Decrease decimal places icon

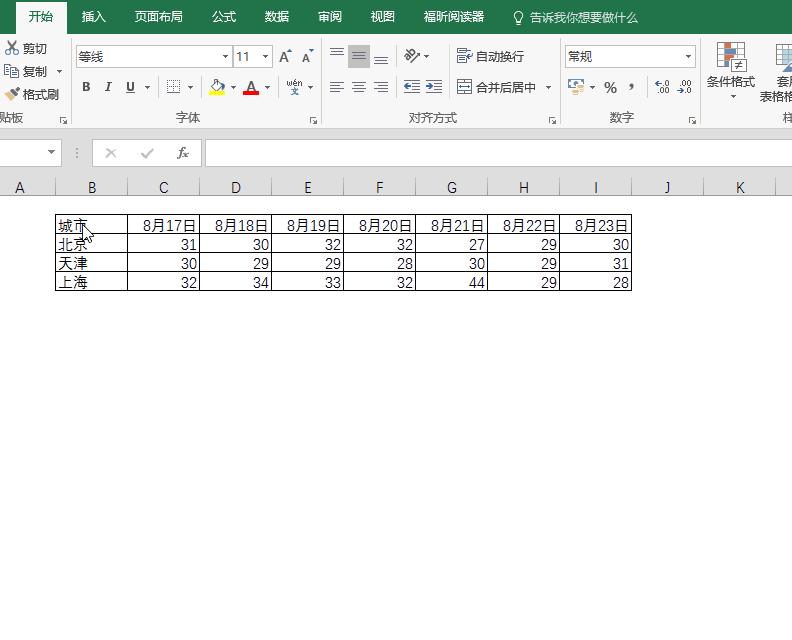point(684,87)
